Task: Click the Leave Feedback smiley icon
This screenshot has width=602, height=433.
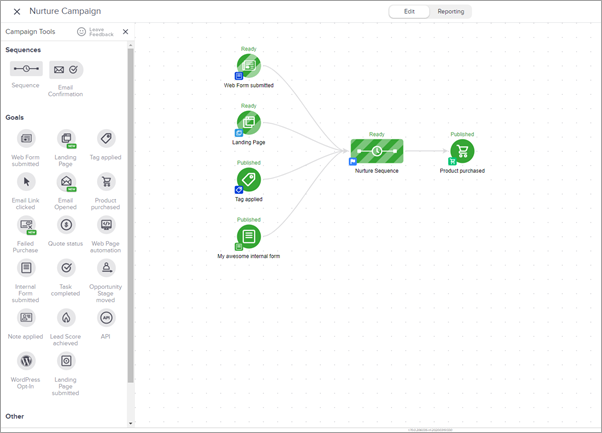Action: coord(81,31)
